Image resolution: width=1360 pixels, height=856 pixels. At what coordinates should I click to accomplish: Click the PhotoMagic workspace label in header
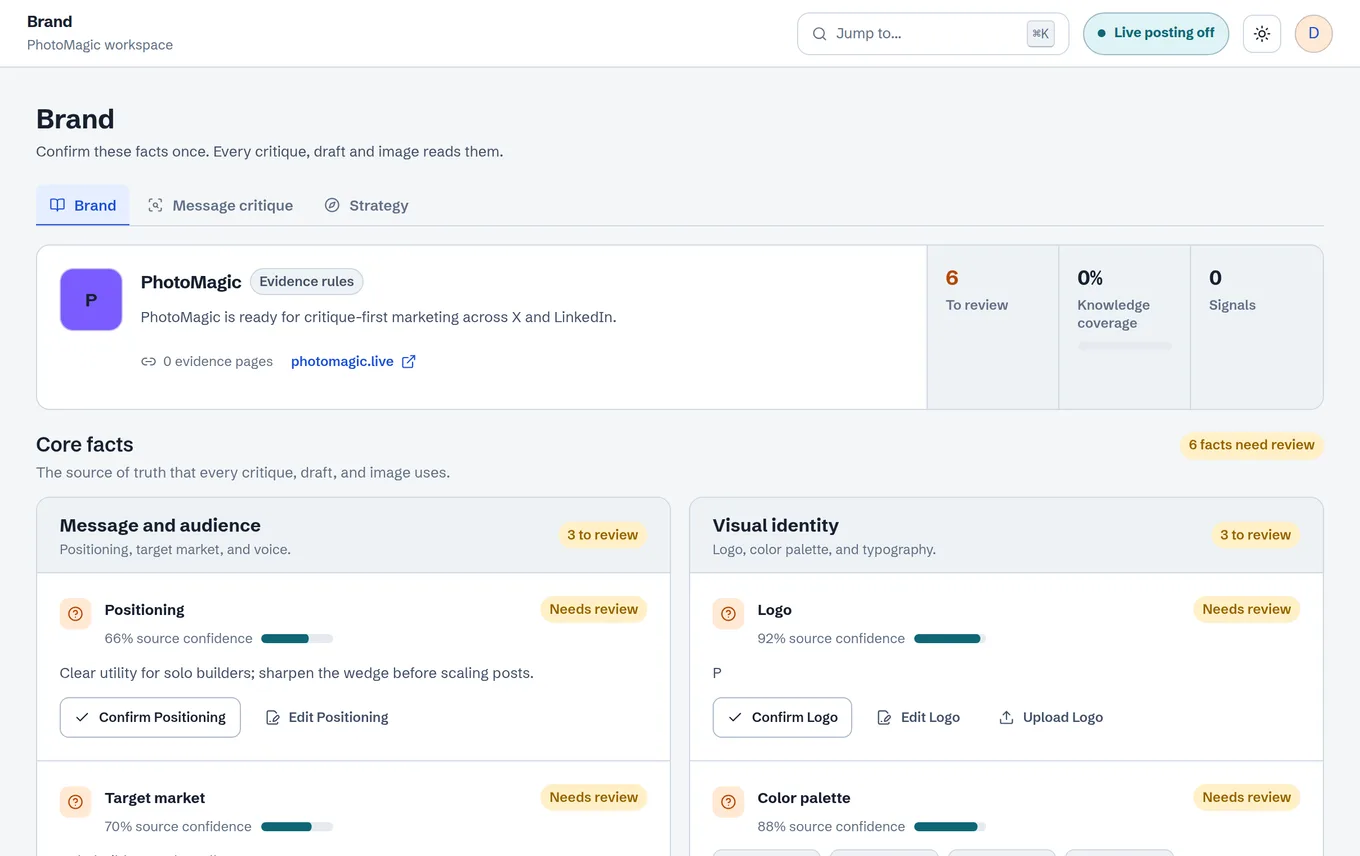(100, 45)
